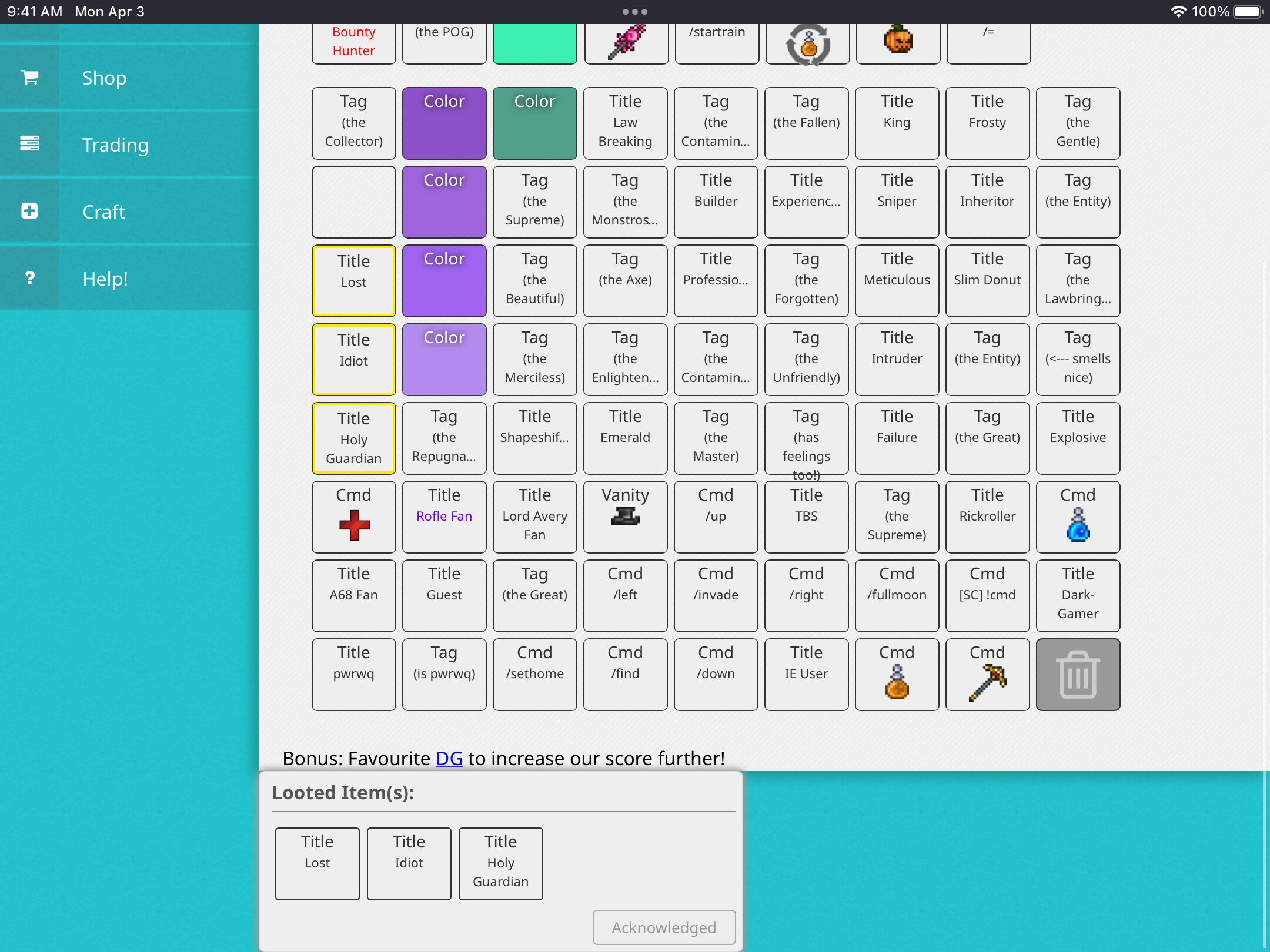The height and width of the screenshot is (952, 1270).
Task: Click the trash can delete slot
Action: coord(1078,674)
